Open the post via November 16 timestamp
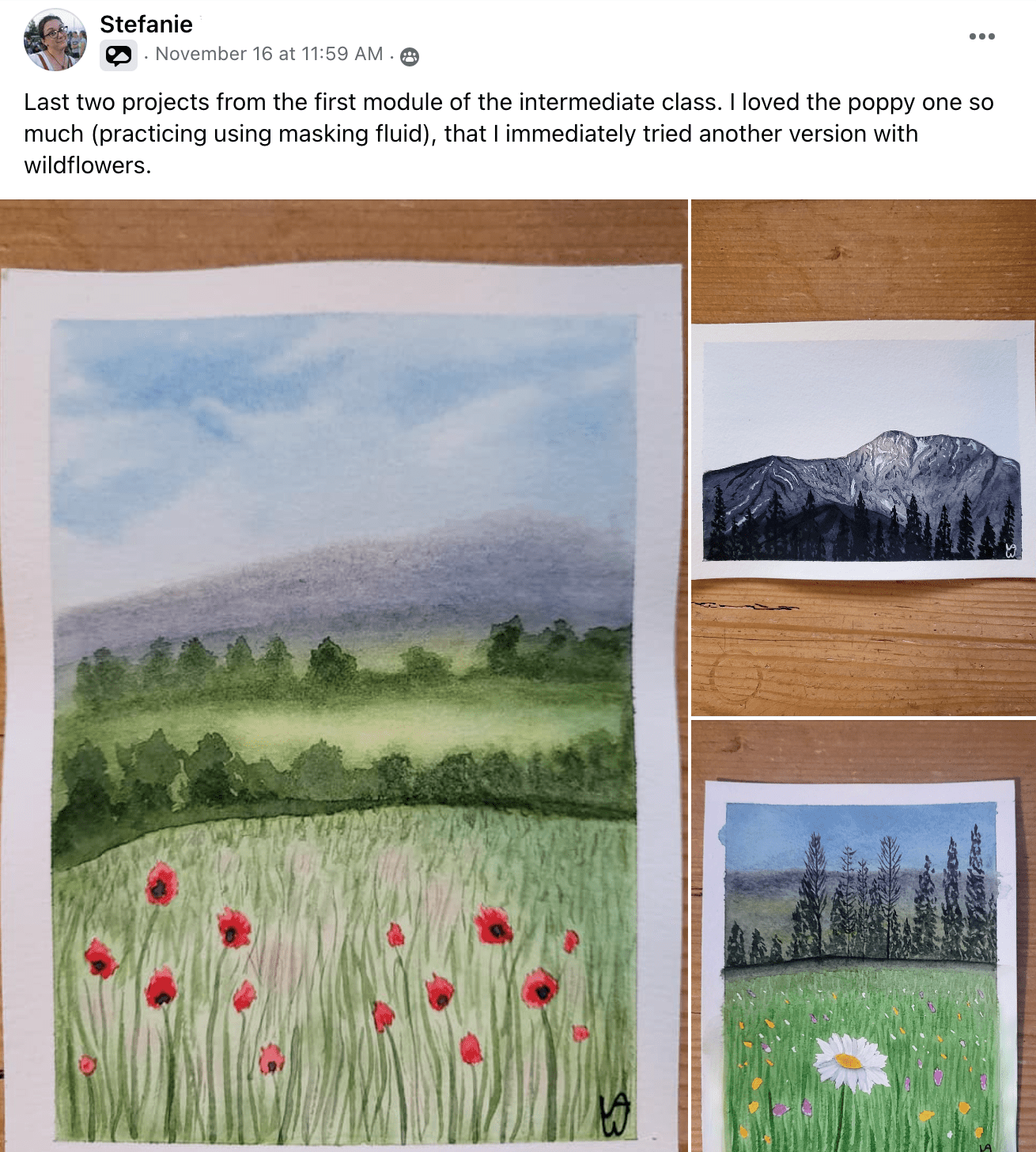Image resolution: width=1036 pixels, height=1152 pixels. click(x=269, y=54)
